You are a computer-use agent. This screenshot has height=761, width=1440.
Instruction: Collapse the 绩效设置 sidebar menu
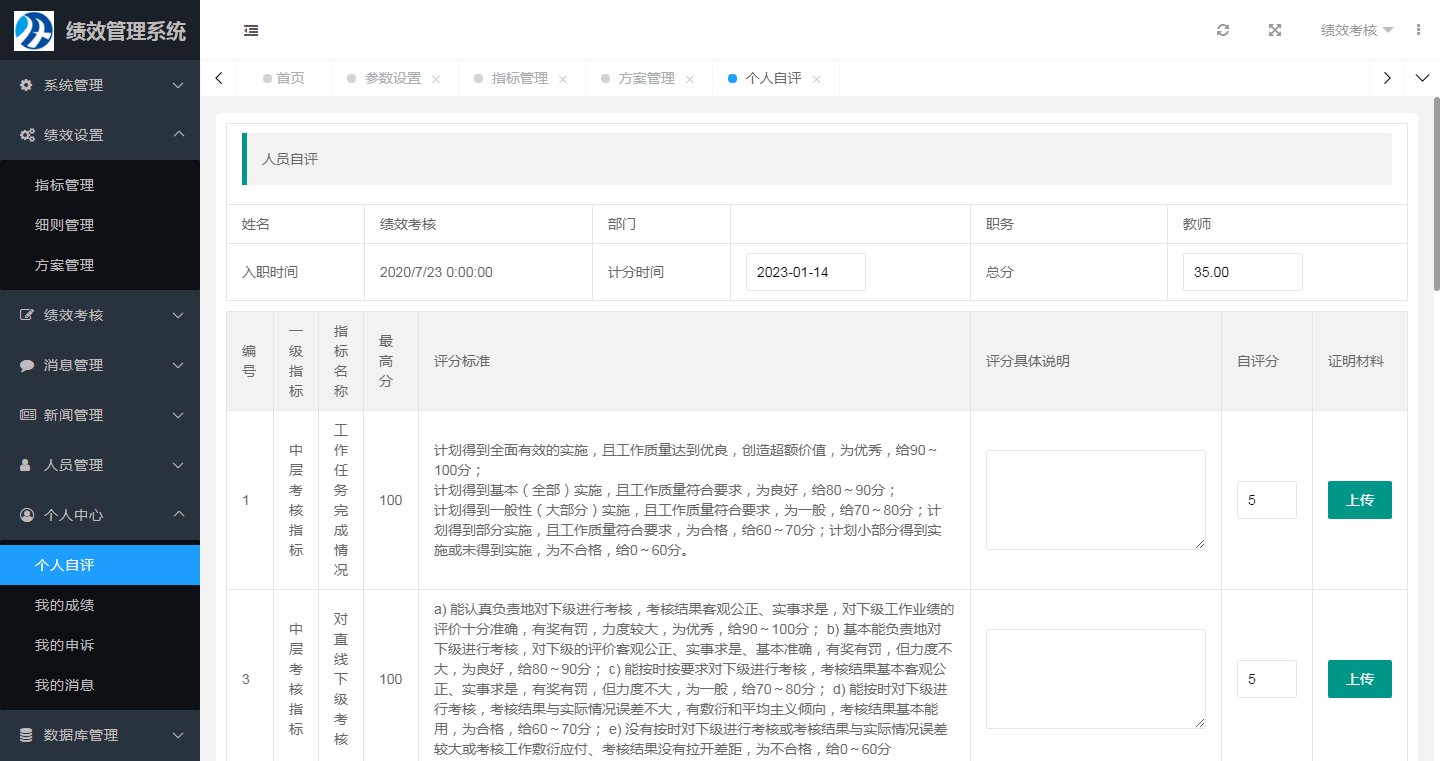(100, 135)
